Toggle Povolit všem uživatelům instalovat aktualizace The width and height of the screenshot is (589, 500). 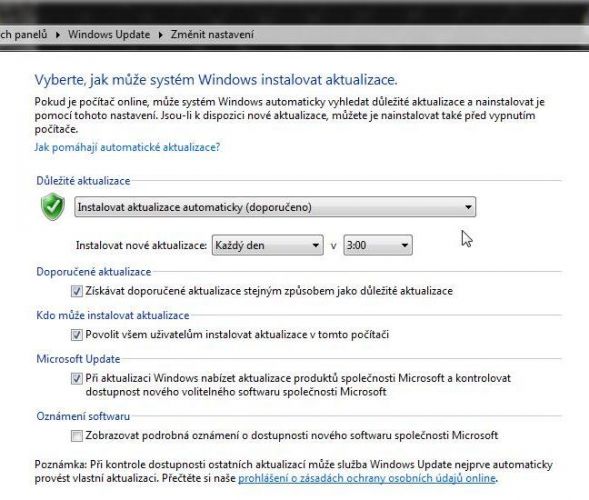(77, 335)
